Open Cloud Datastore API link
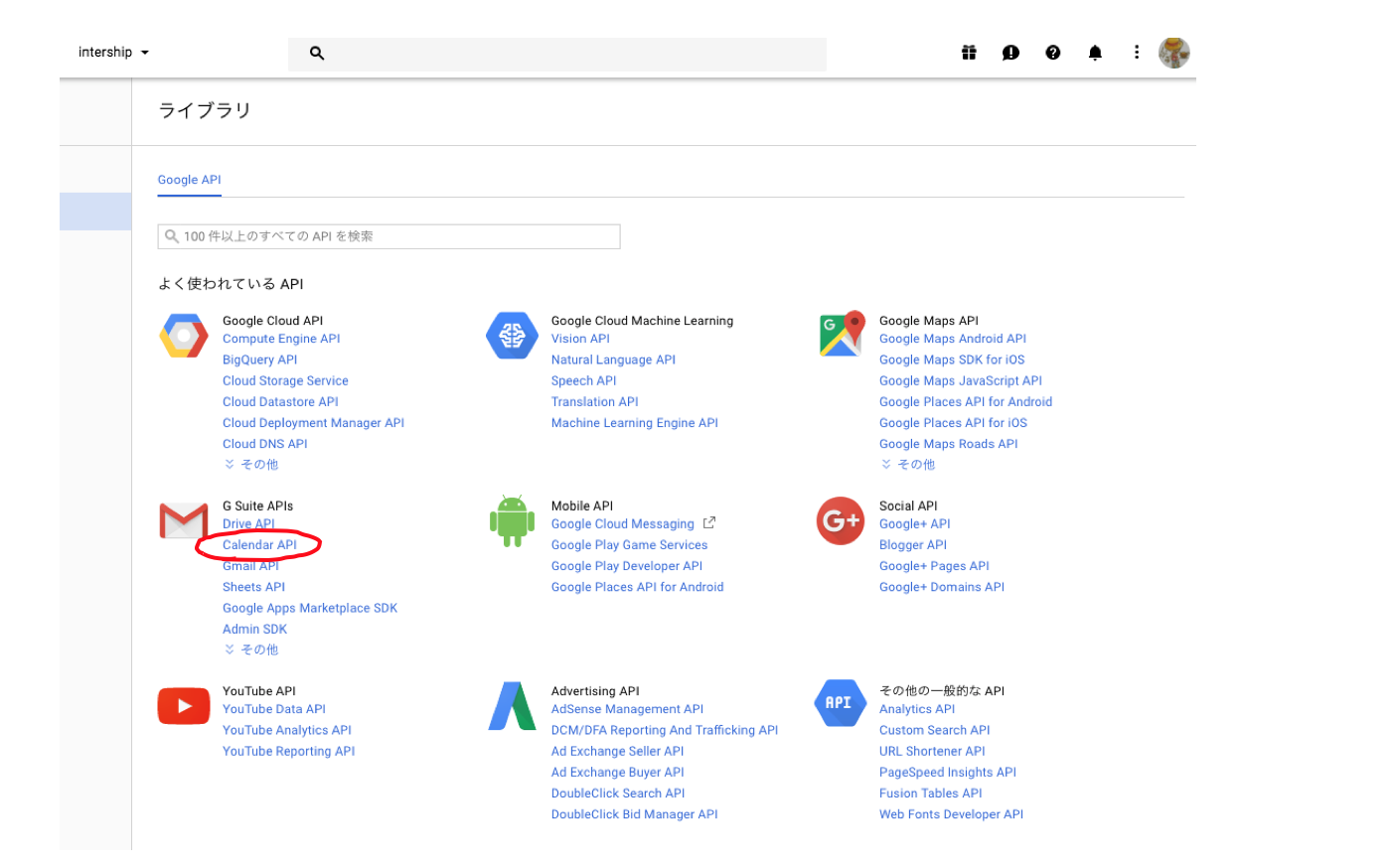 click(x=280, y=402)
